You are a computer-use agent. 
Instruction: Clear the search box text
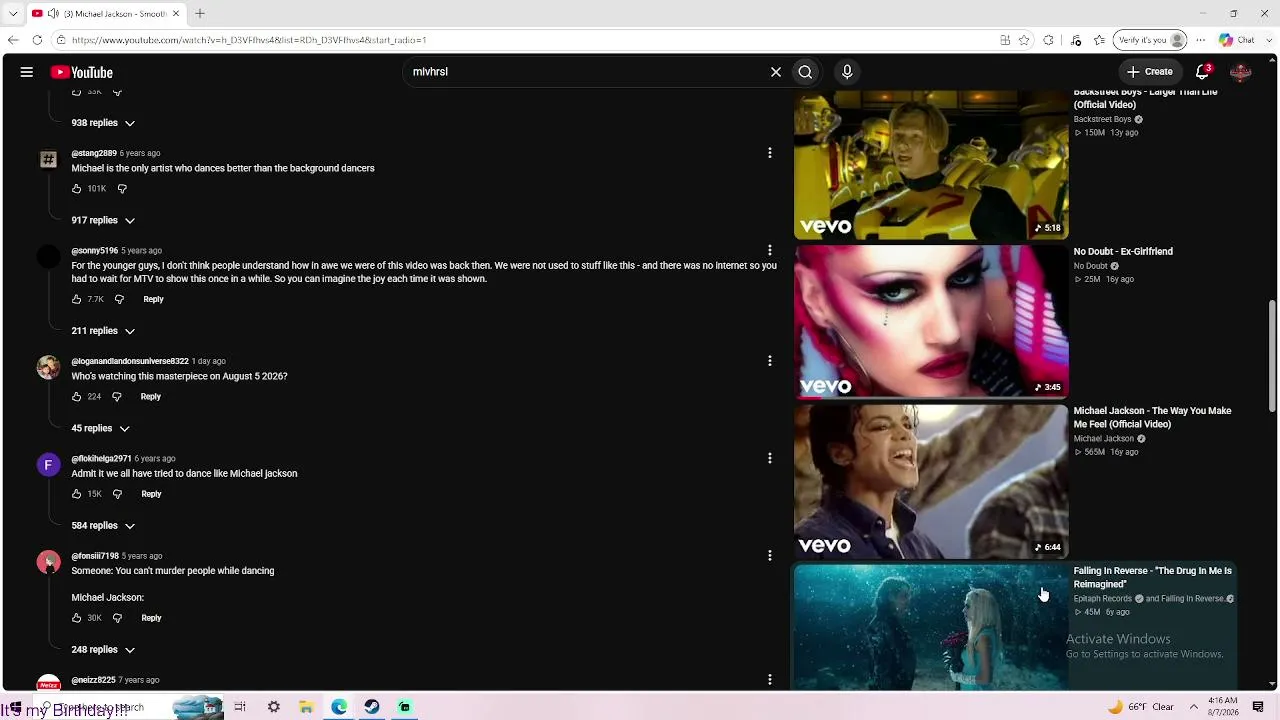775,72
